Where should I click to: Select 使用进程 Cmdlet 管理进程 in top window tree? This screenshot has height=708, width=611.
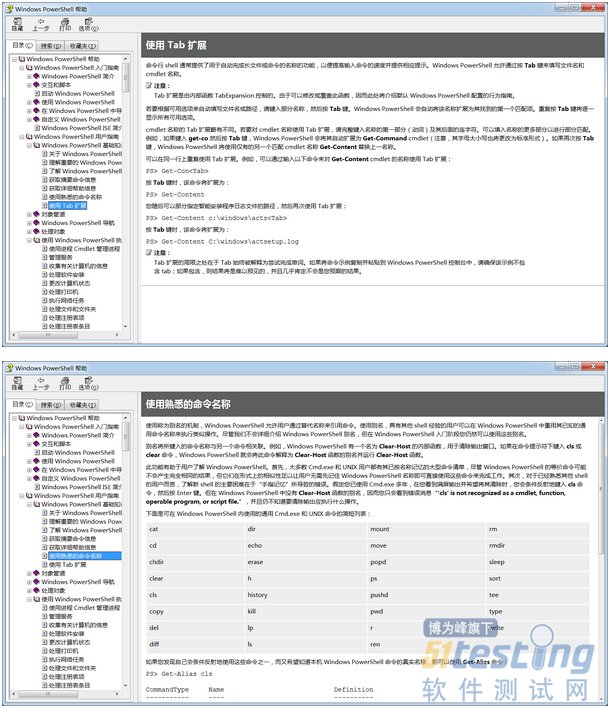click(84, 249)
